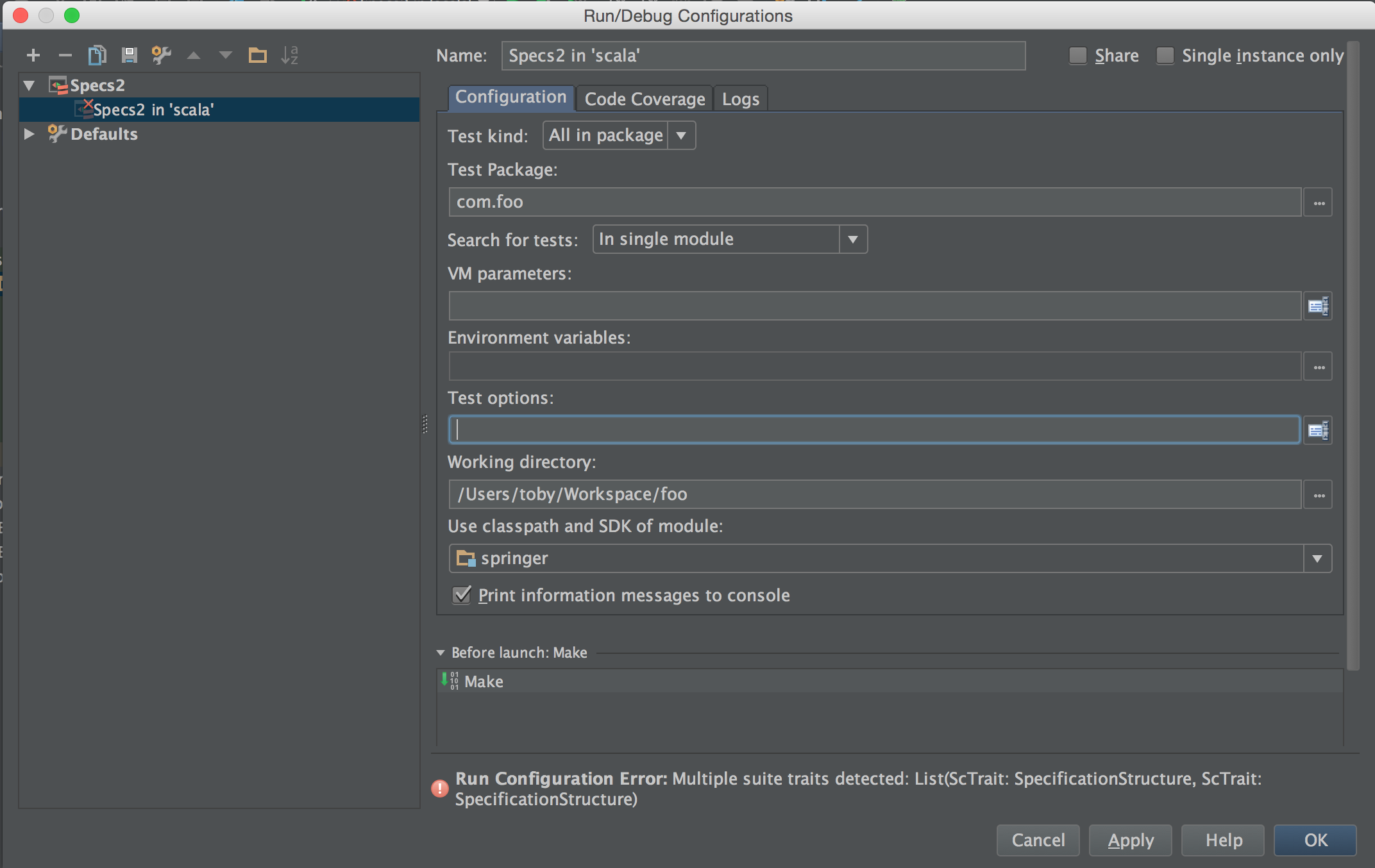Expand the Test options editor icon
This screenshot has width=1375, height=868.
click(x=1318, y=430)
